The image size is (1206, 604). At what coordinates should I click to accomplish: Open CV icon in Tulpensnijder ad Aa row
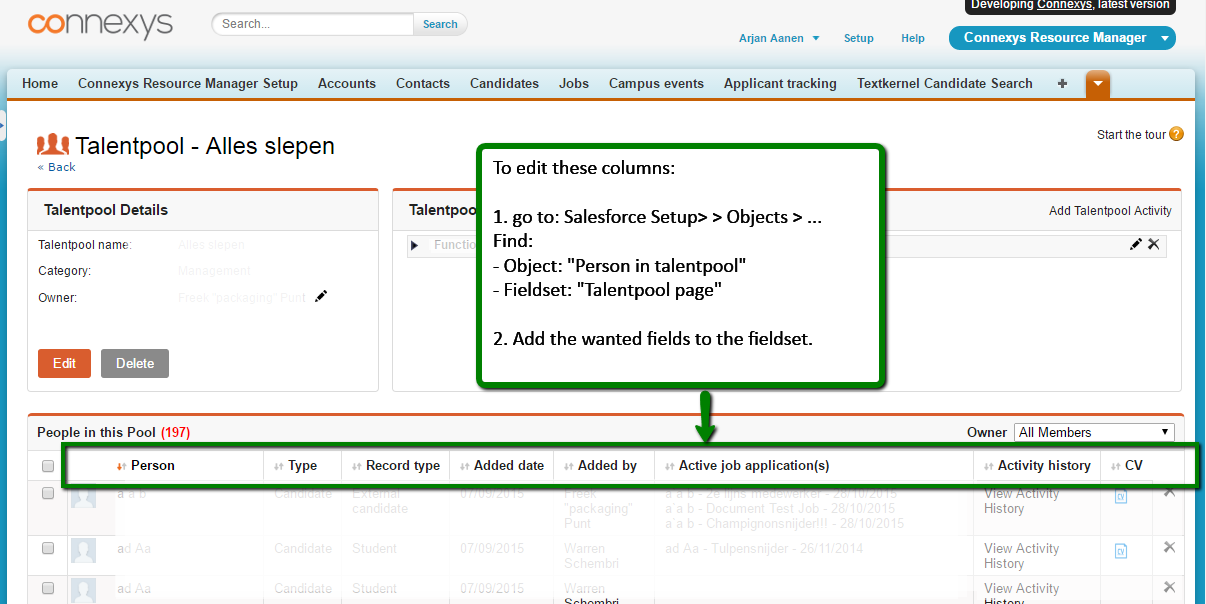1121,551
